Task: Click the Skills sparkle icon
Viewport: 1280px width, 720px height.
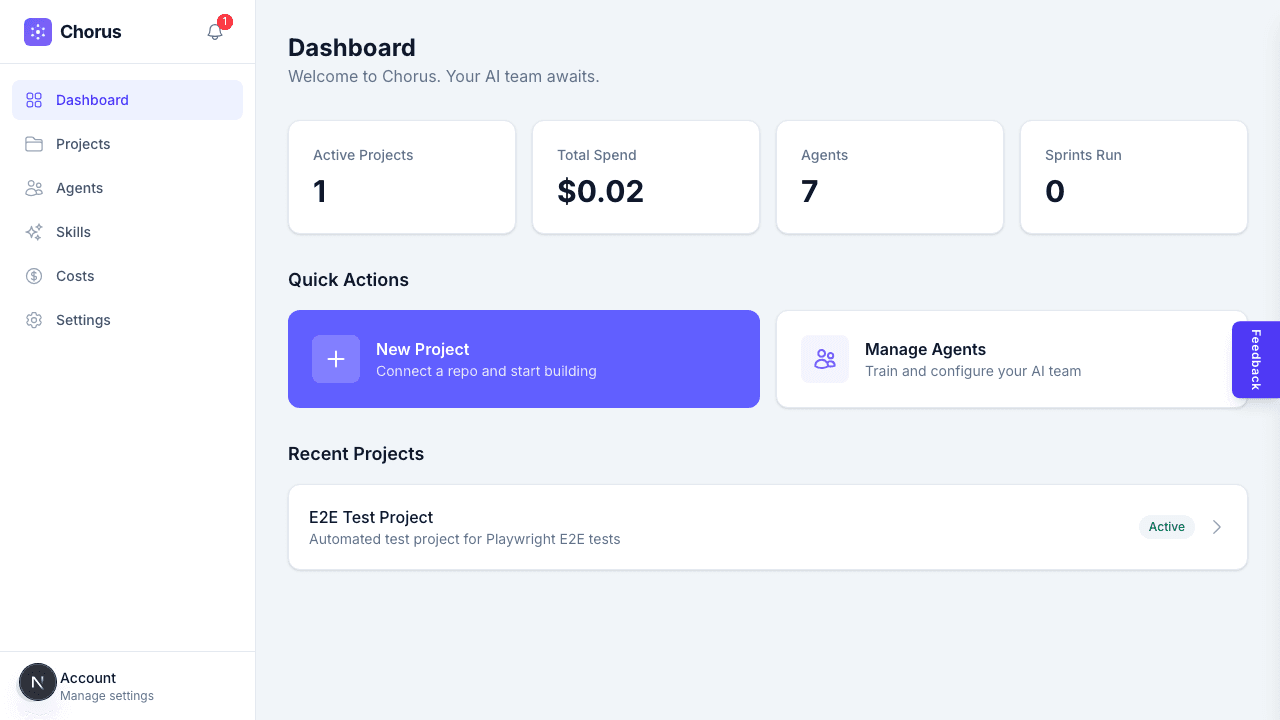Action: 34,232
